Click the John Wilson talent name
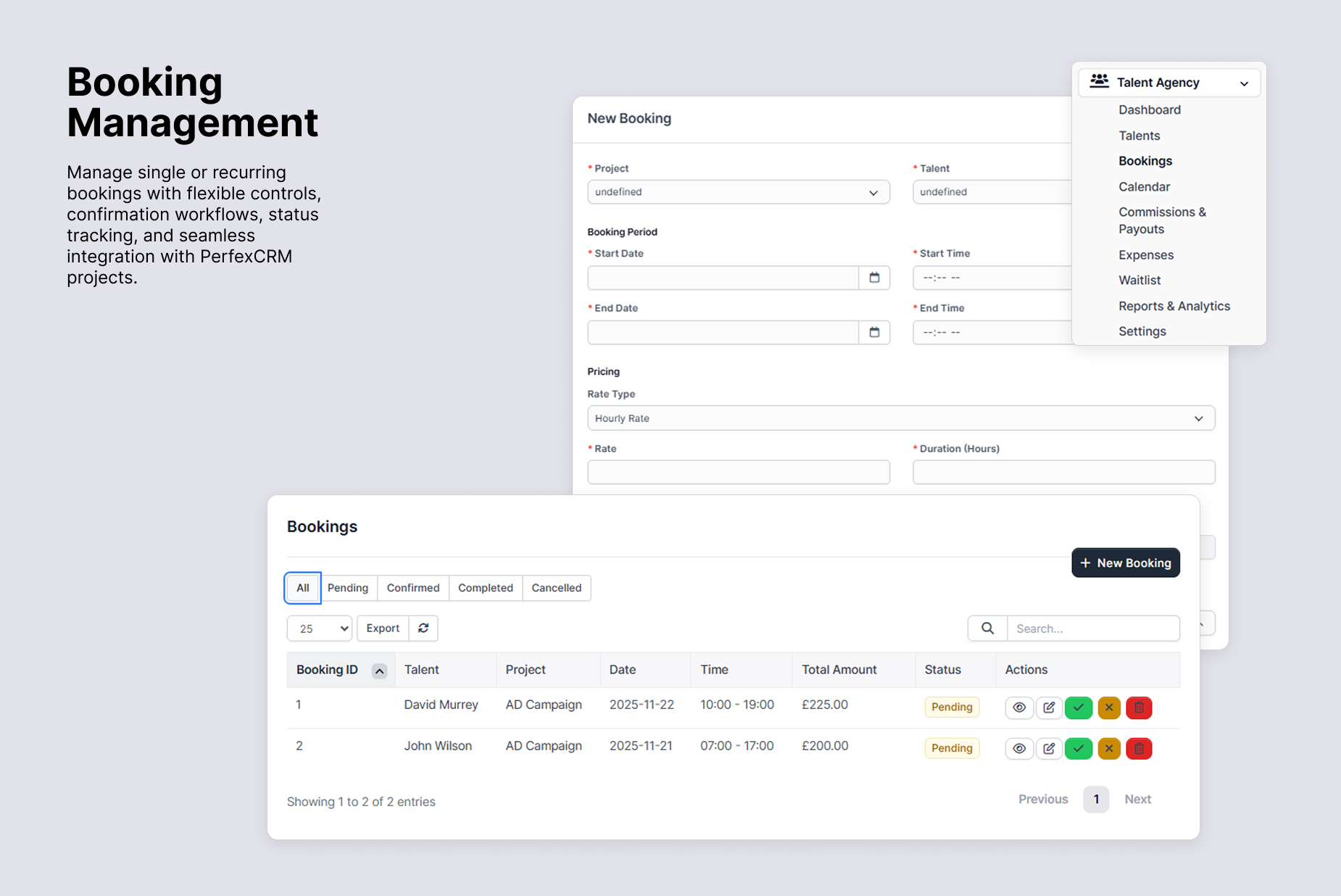This screenshot has width=1341, height=896. [x=438, y=746]
